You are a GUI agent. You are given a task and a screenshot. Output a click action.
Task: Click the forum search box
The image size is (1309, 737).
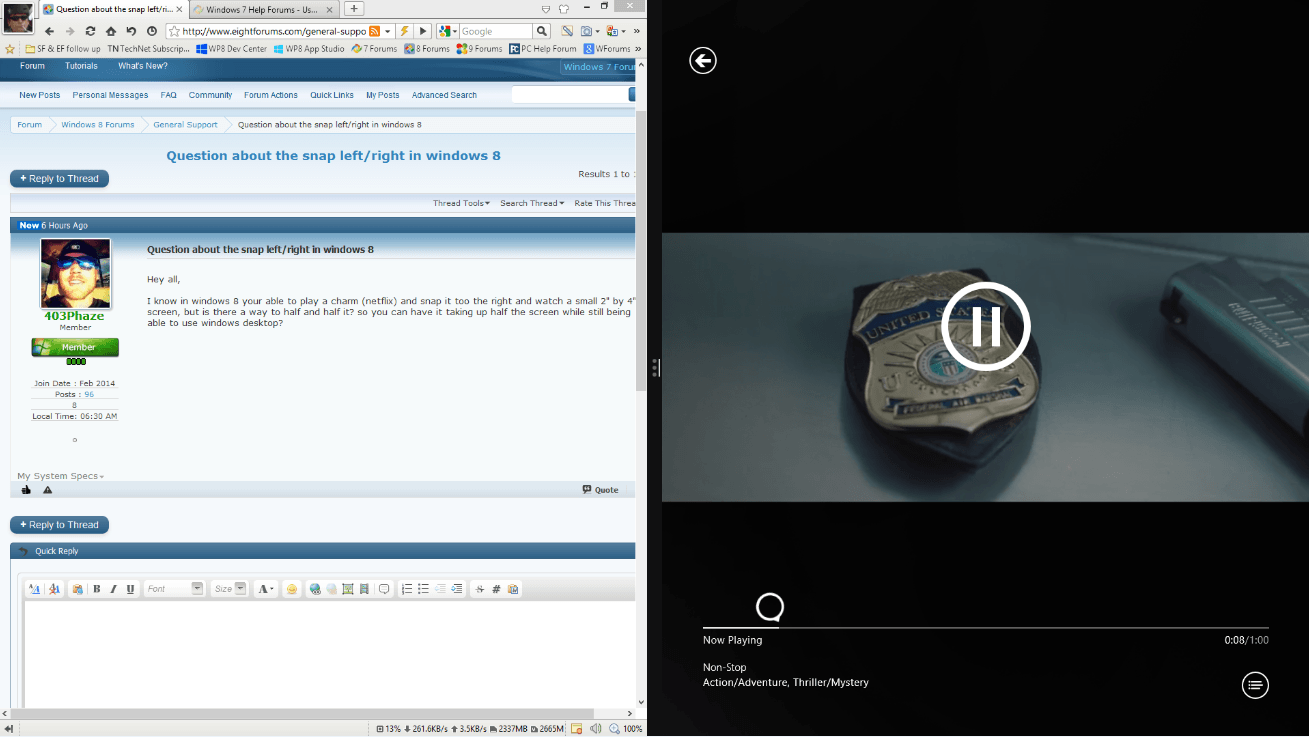coord(569,95)
